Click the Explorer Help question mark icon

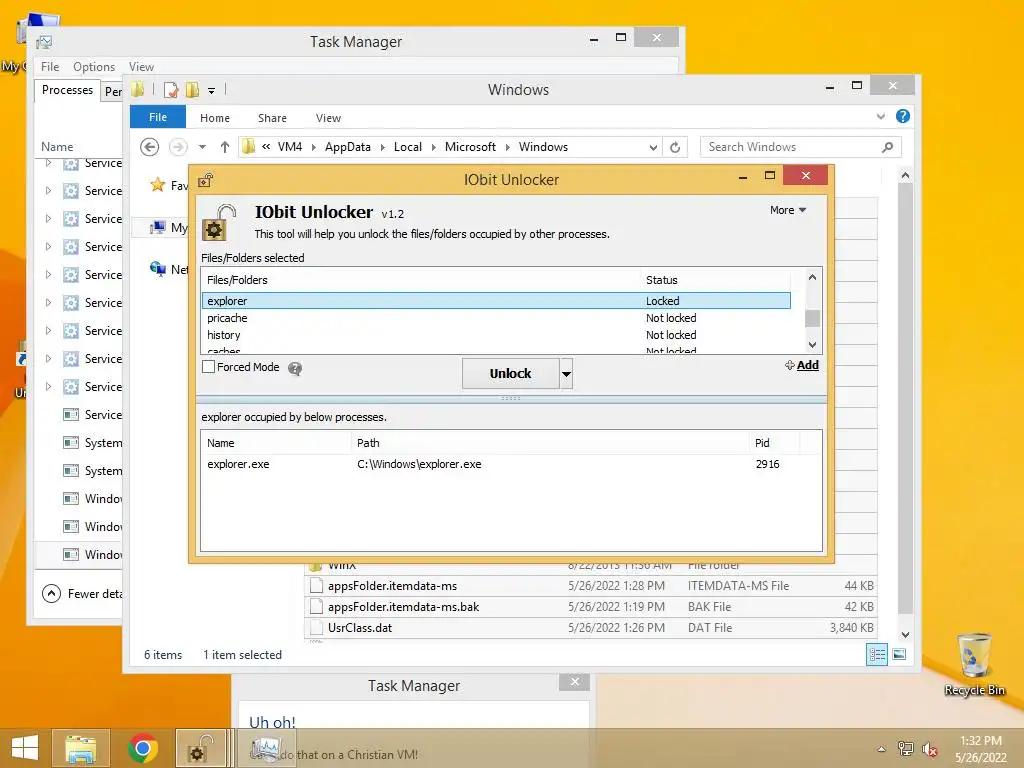pos(903,116)
